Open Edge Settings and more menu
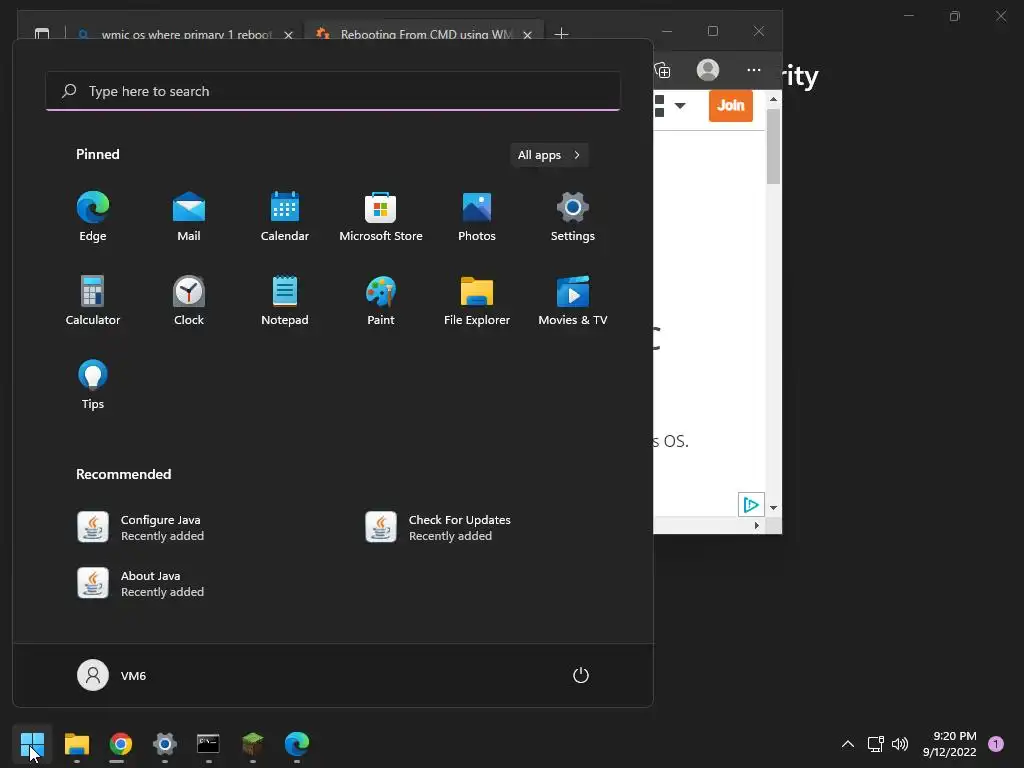This screenshot has width=1024, height=768. point(754,70)
